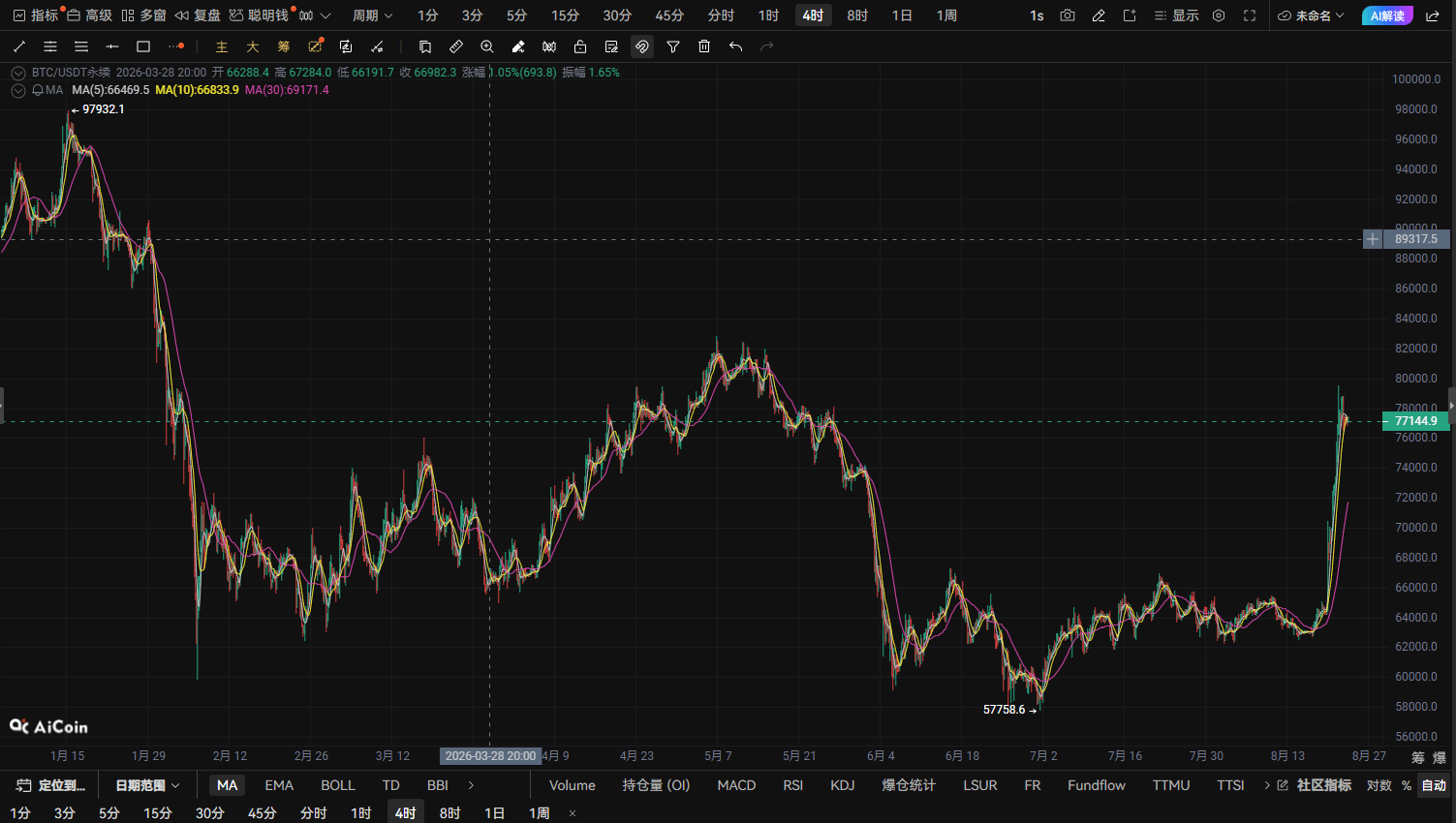Toggle the MACD sub-indicator
The width and height of the screenshot is (1456, 823).
(x=736, y=785)
